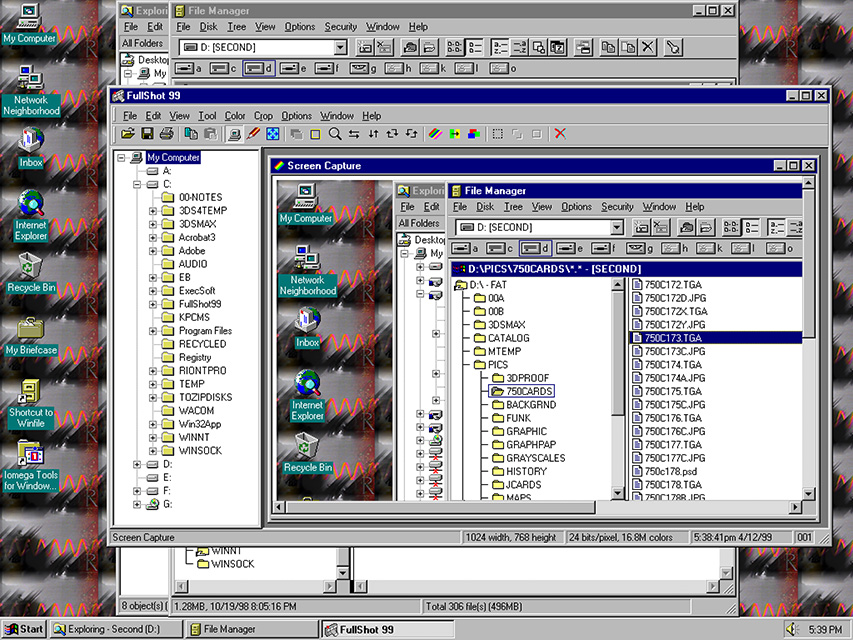
Task: Click drive o button in File Manager behind FullShot
Action: 503,69
